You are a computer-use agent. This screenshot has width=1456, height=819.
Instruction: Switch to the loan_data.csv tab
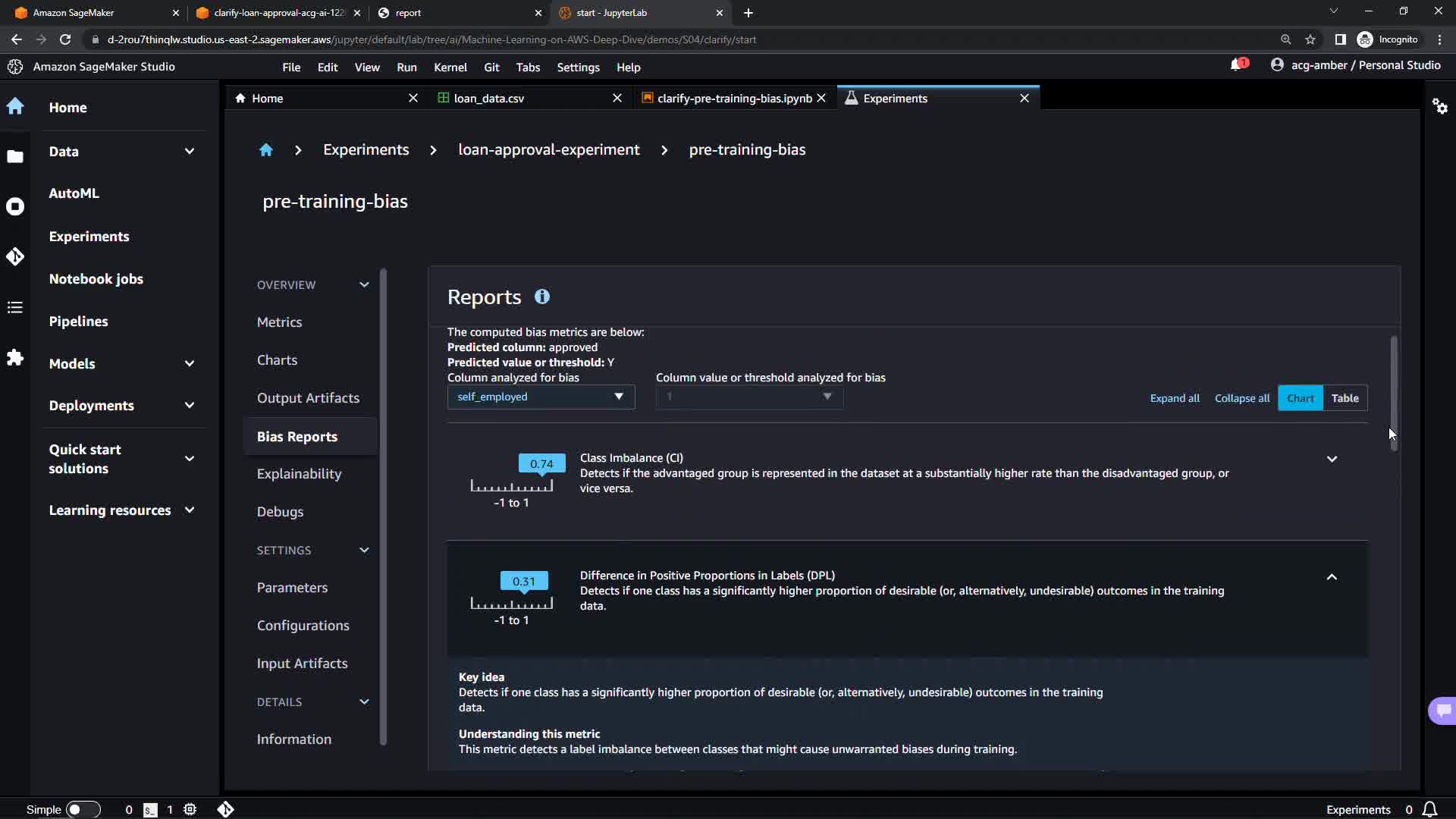click(489, 99)
